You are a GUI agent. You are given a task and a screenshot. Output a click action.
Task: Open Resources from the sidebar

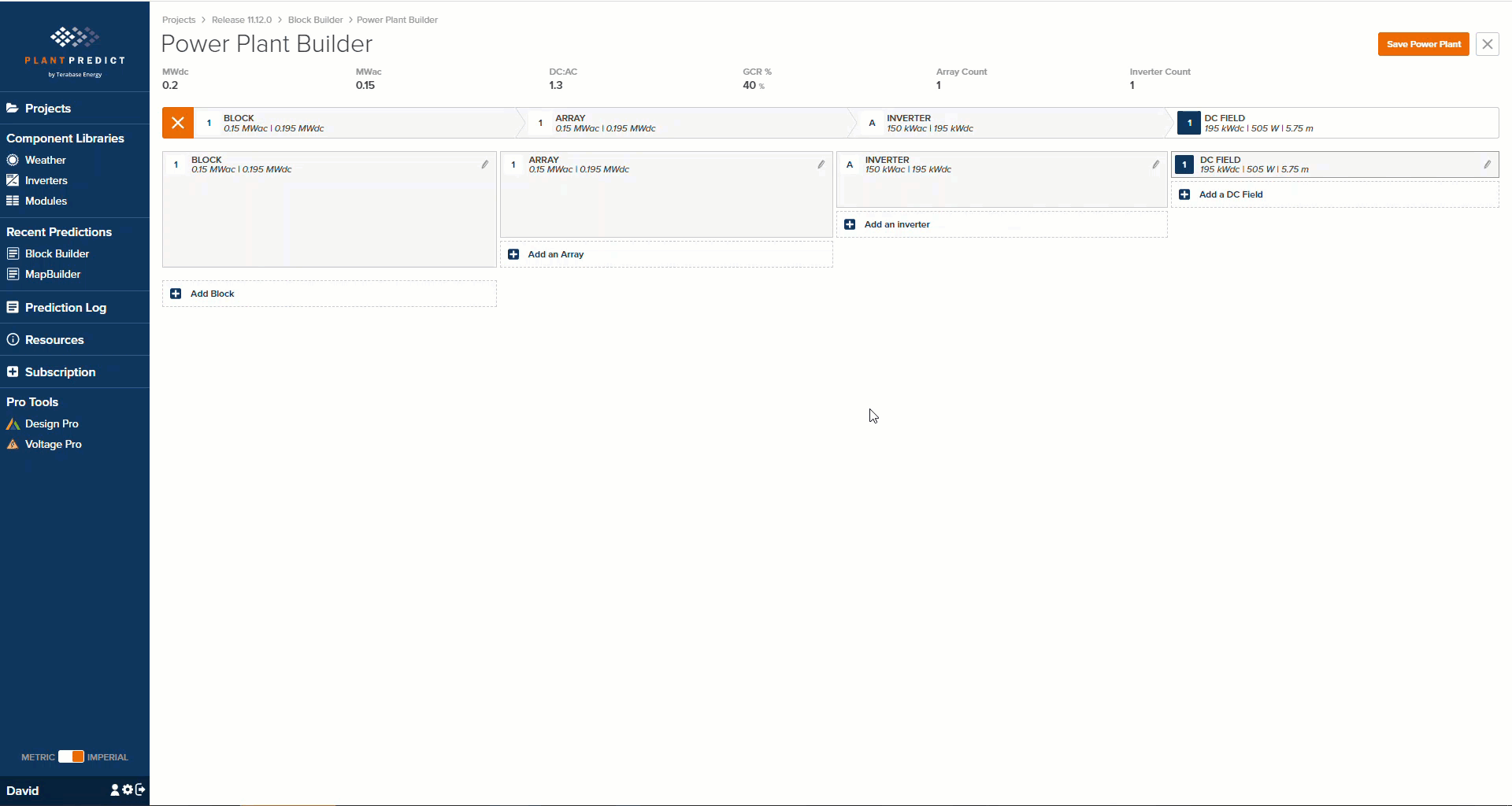[x=54, y=339]
